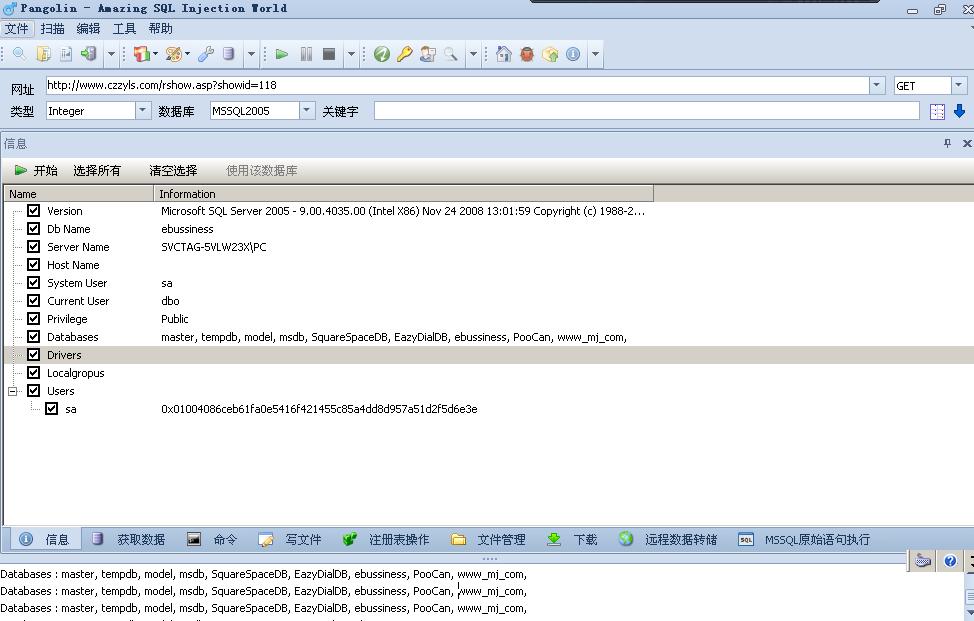Open overflow arrow after the database cylinder icon
Viewport: 974px width, 621px height.
(251, 54)
